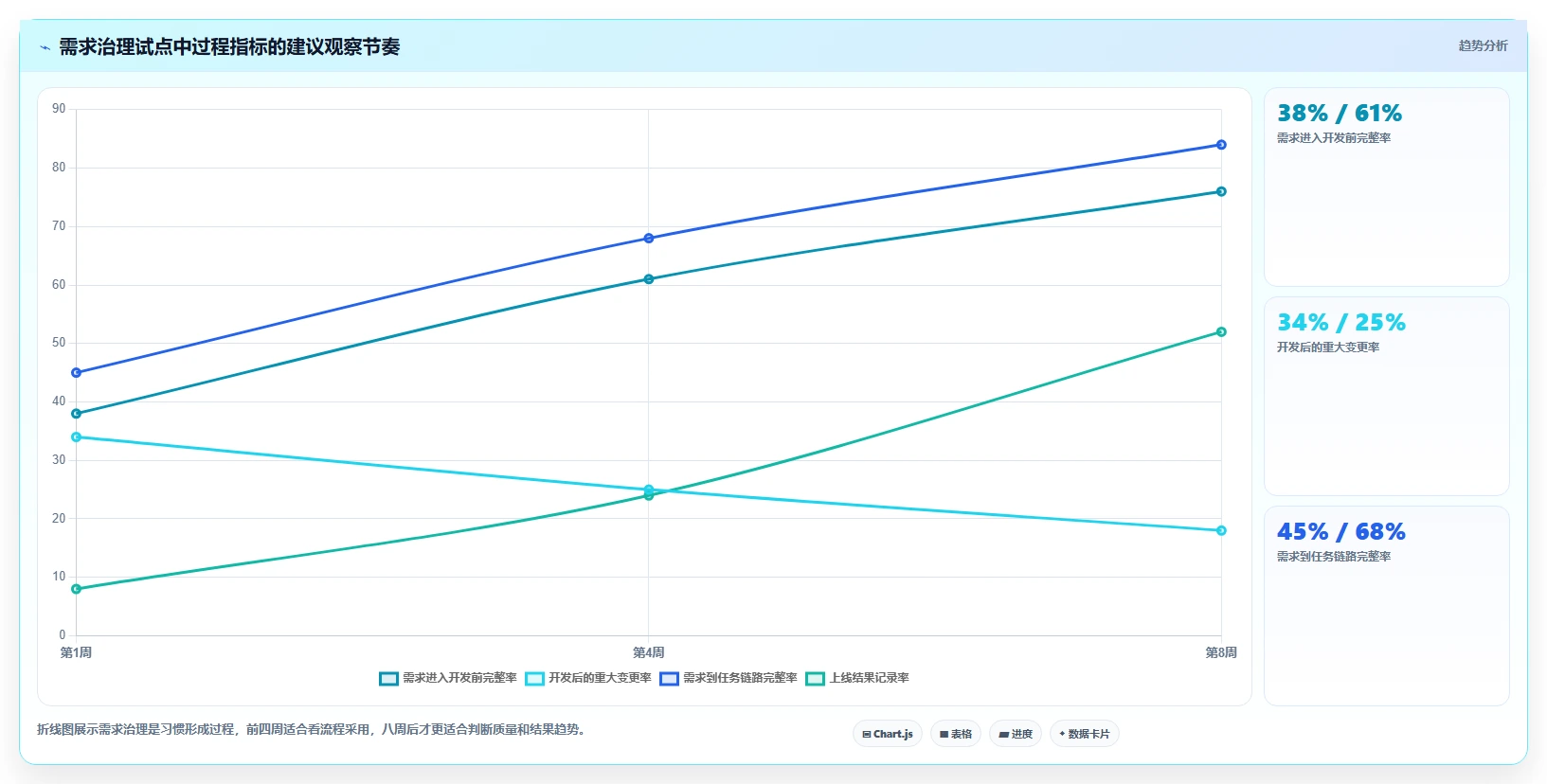
Task: Click the caption text beginning 折线图展示需求治理
Action: point(314,730)
